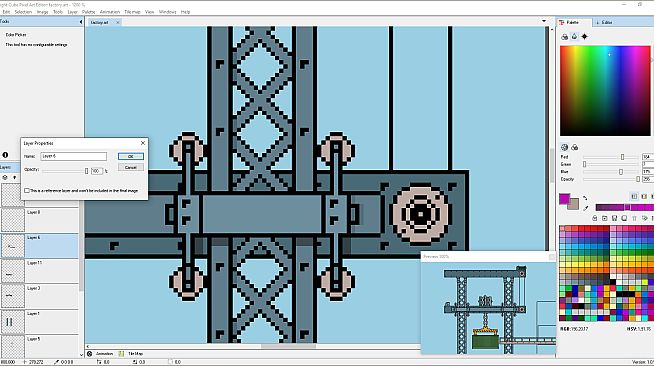Screen dimensions: 654x366
Task: Check the reference layer checkbox
Action: pos(27,191)
